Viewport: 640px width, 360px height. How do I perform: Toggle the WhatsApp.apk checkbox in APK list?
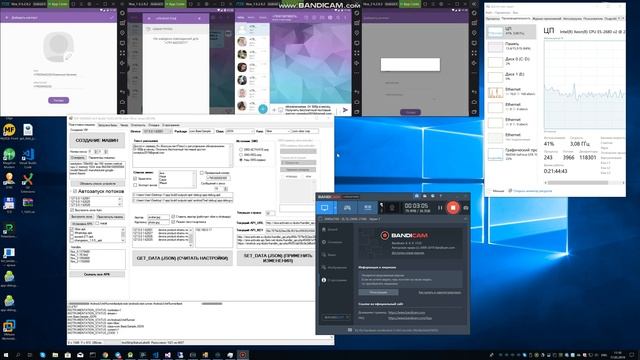click(x=72, y=233)
